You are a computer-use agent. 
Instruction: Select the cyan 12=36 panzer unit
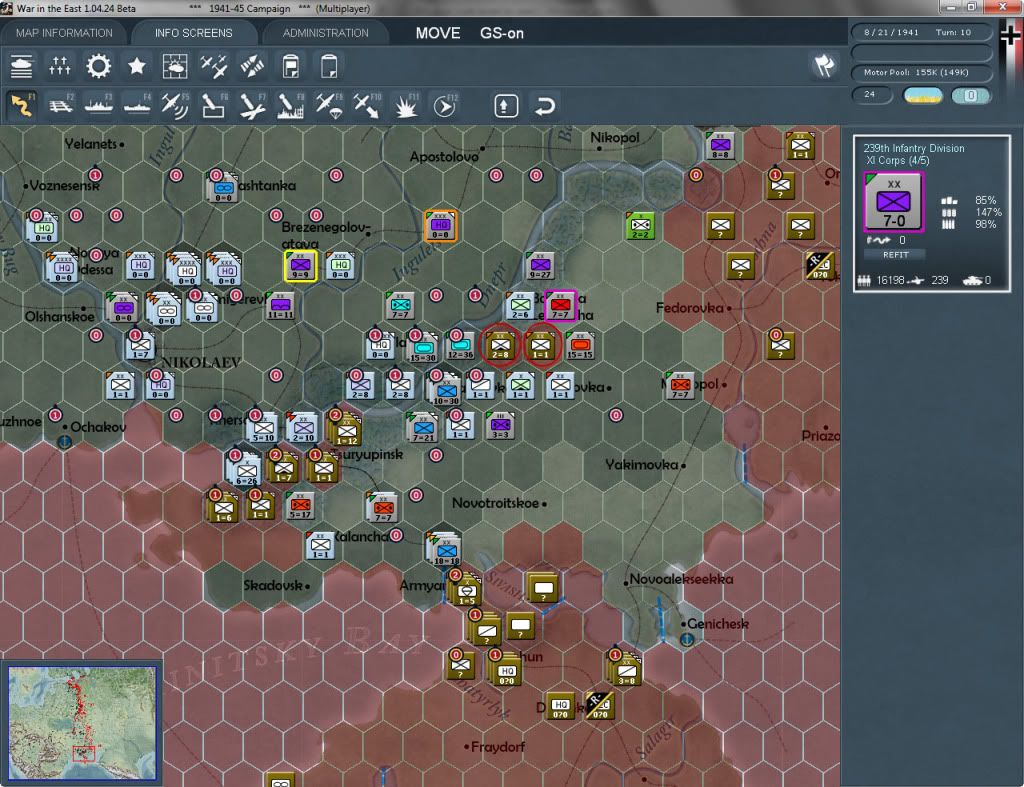[x=461, y=346]
